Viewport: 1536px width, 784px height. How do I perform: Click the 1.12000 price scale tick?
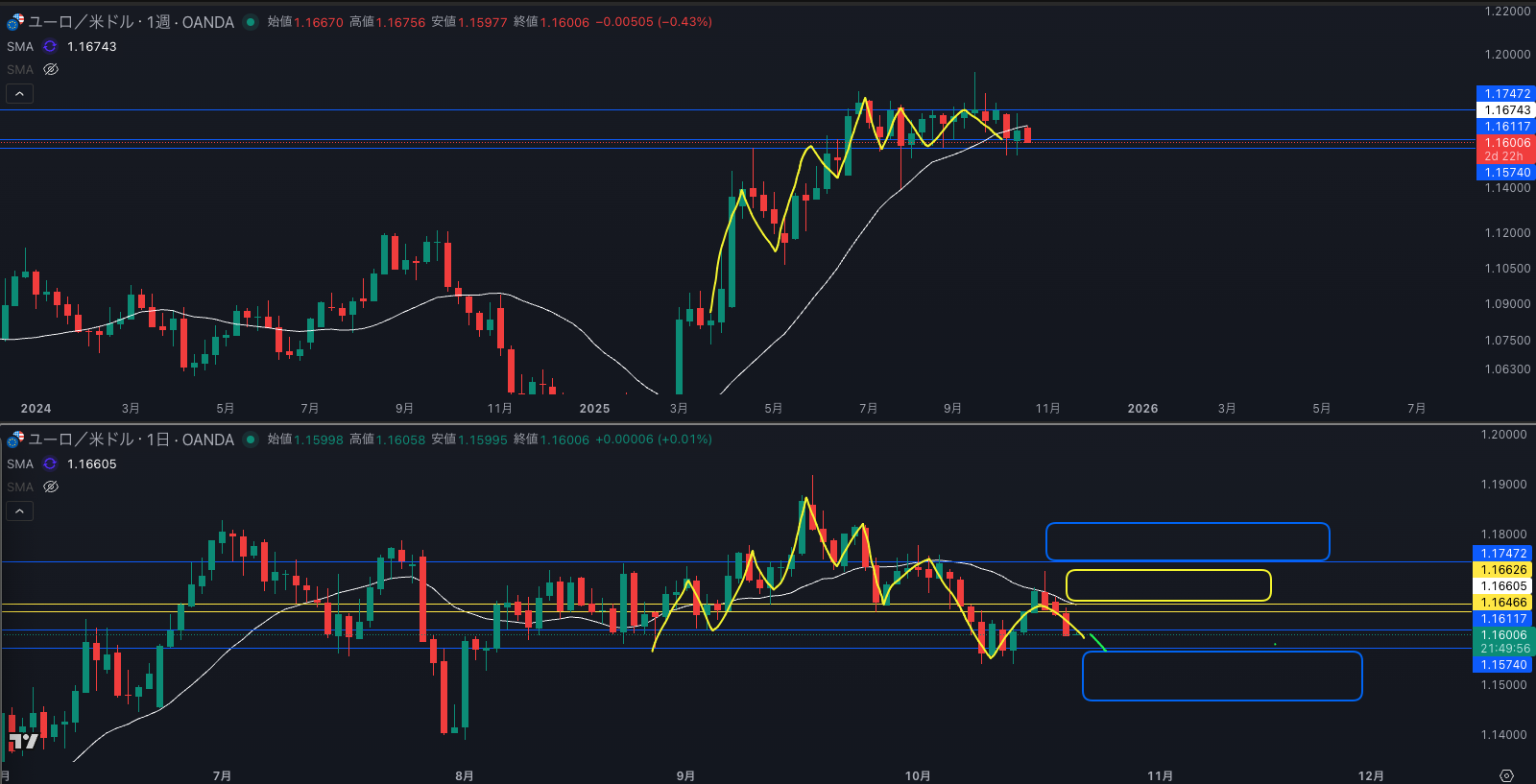[1507, 233]
